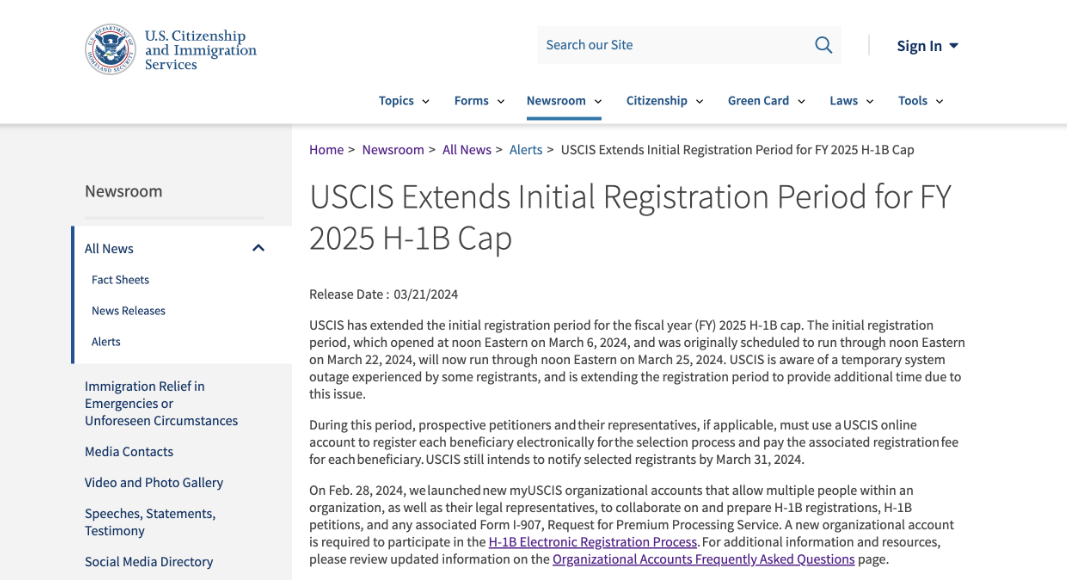This screenshot has height=581, width=1067.
Task: Open Immigration Relief in Emergencies sidebar link
Action: click(x=161, y=403)
